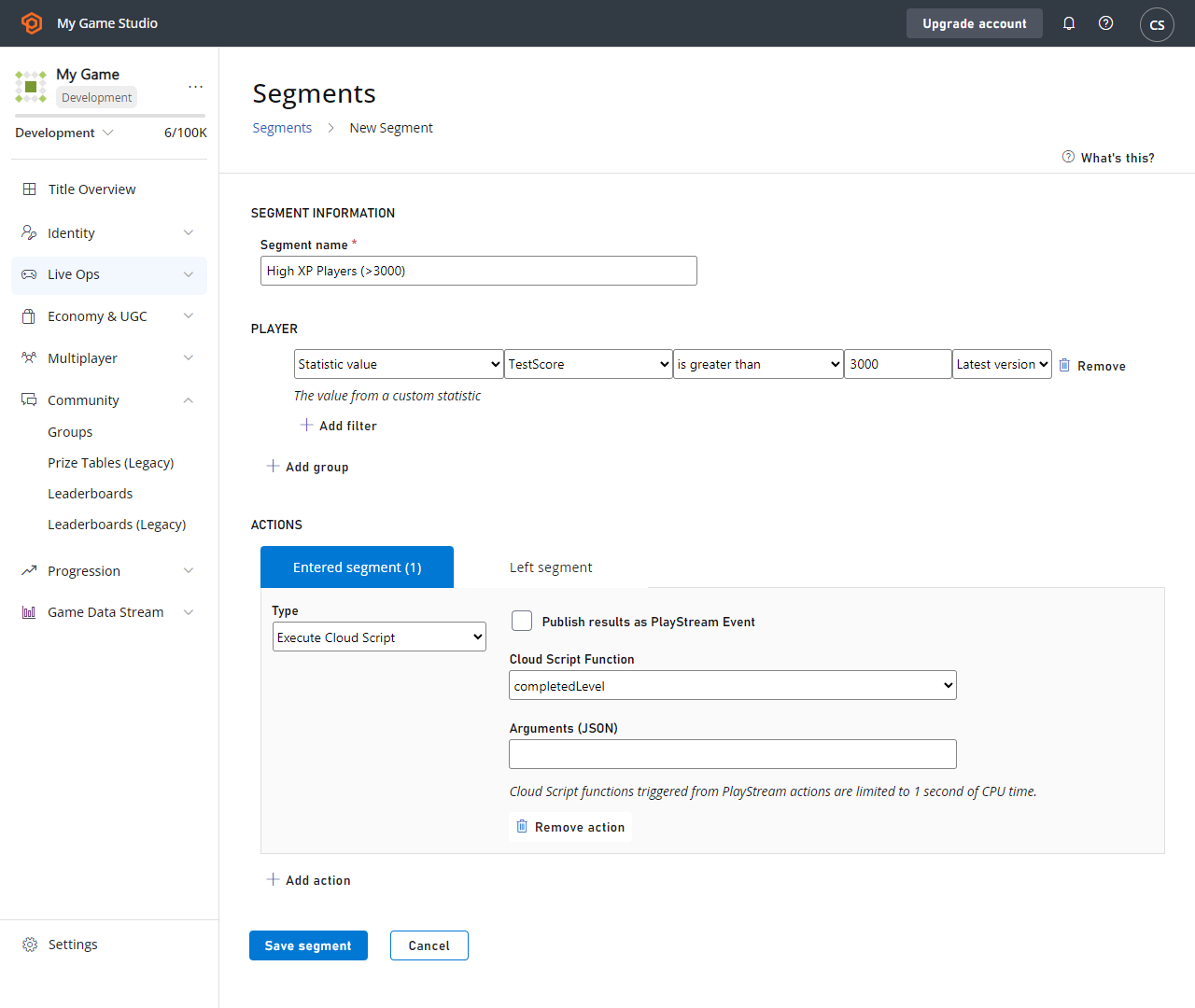Click the PlayFab logo icon
The width and height of the screenshot is (1195, 1008).
(x=32, y=23)
